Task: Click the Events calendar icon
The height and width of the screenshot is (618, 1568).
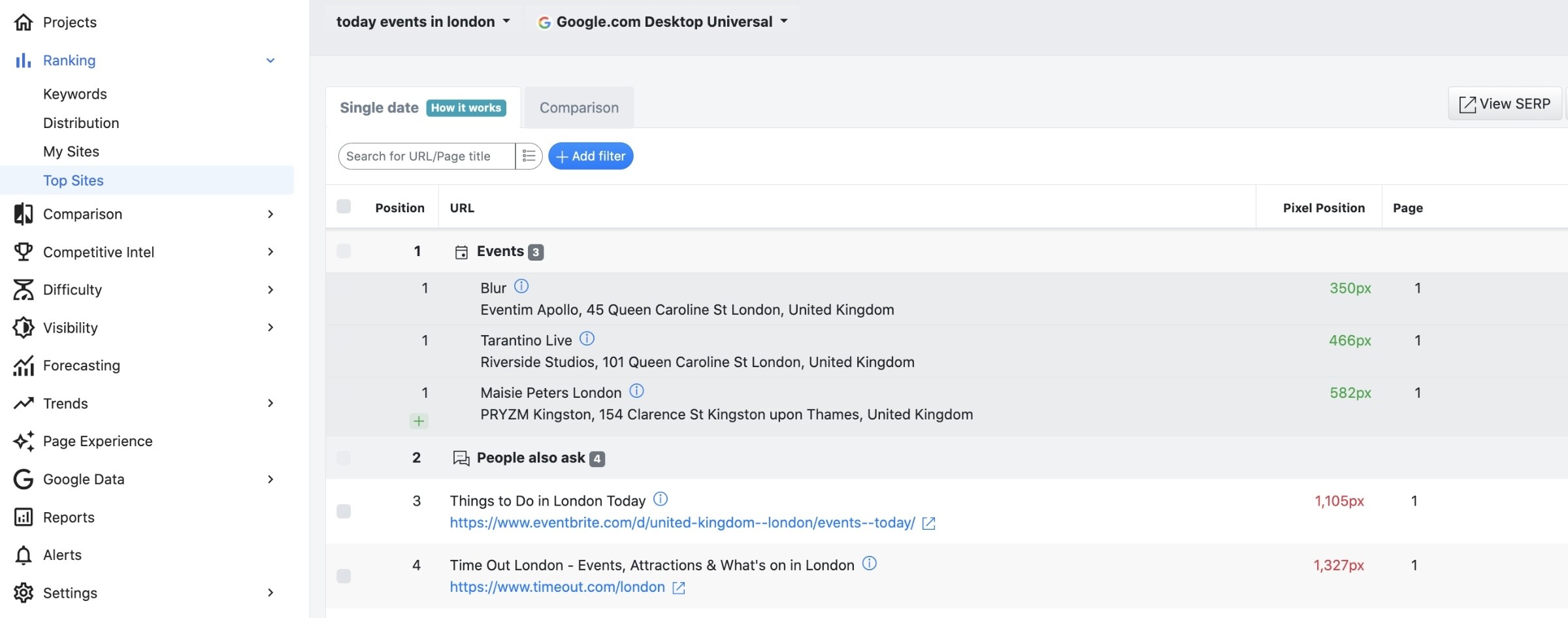Action: (x=461, y=252)
